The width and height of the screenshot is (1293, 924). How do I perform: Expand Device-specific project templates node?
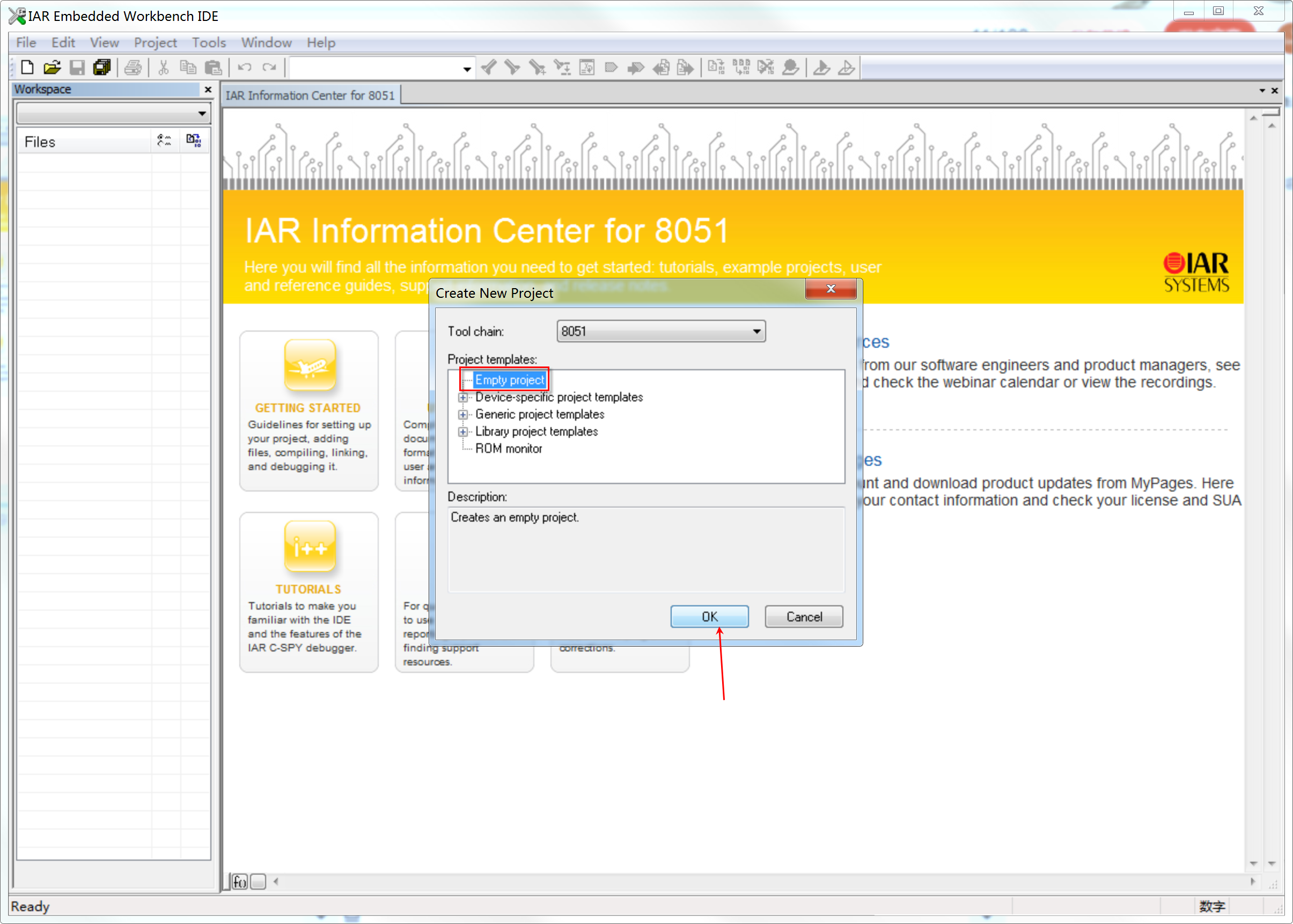pos(463,397)
